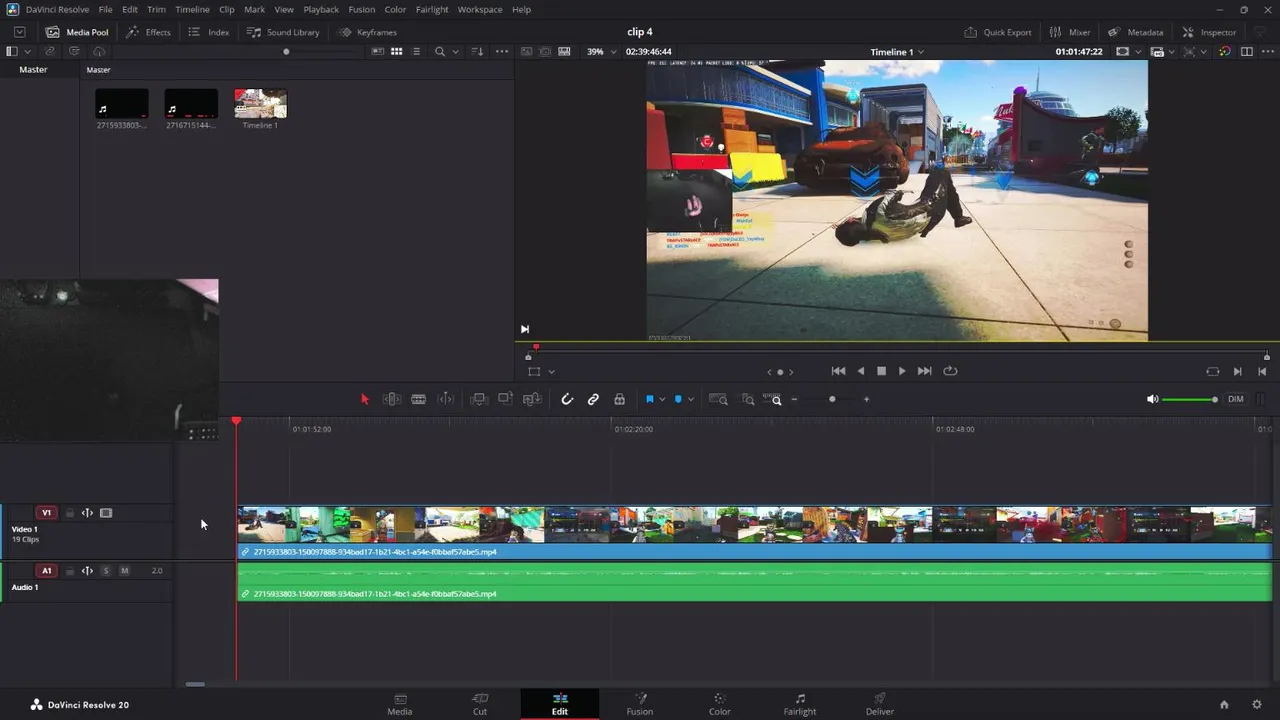
Task: Stop timeline playback
Action: [881, 371]
